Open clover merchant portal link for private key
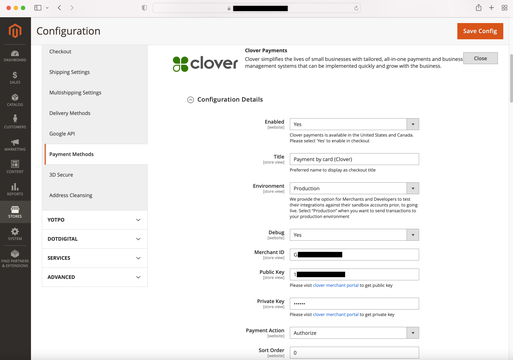This screenshot has height=360, width=513. [336, 315]
